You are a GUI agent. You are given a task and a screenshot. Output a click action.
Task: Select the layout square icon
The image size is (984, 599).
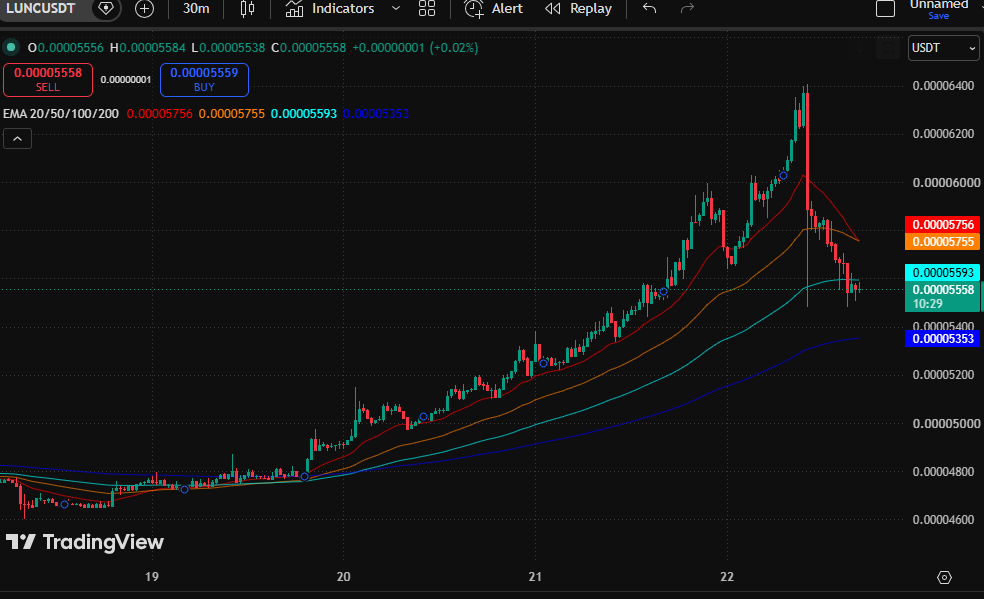[x=885, y=9]
